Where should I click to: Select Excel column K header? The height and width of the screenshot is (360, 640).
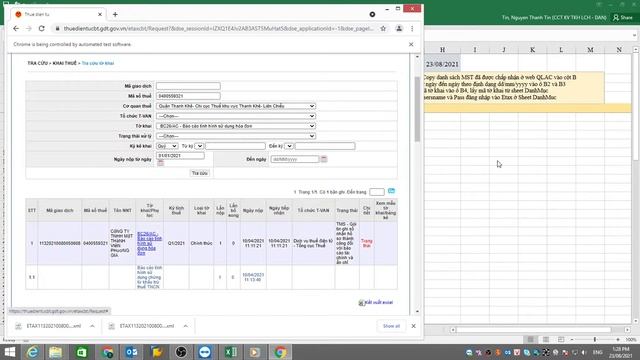point(532,49)
